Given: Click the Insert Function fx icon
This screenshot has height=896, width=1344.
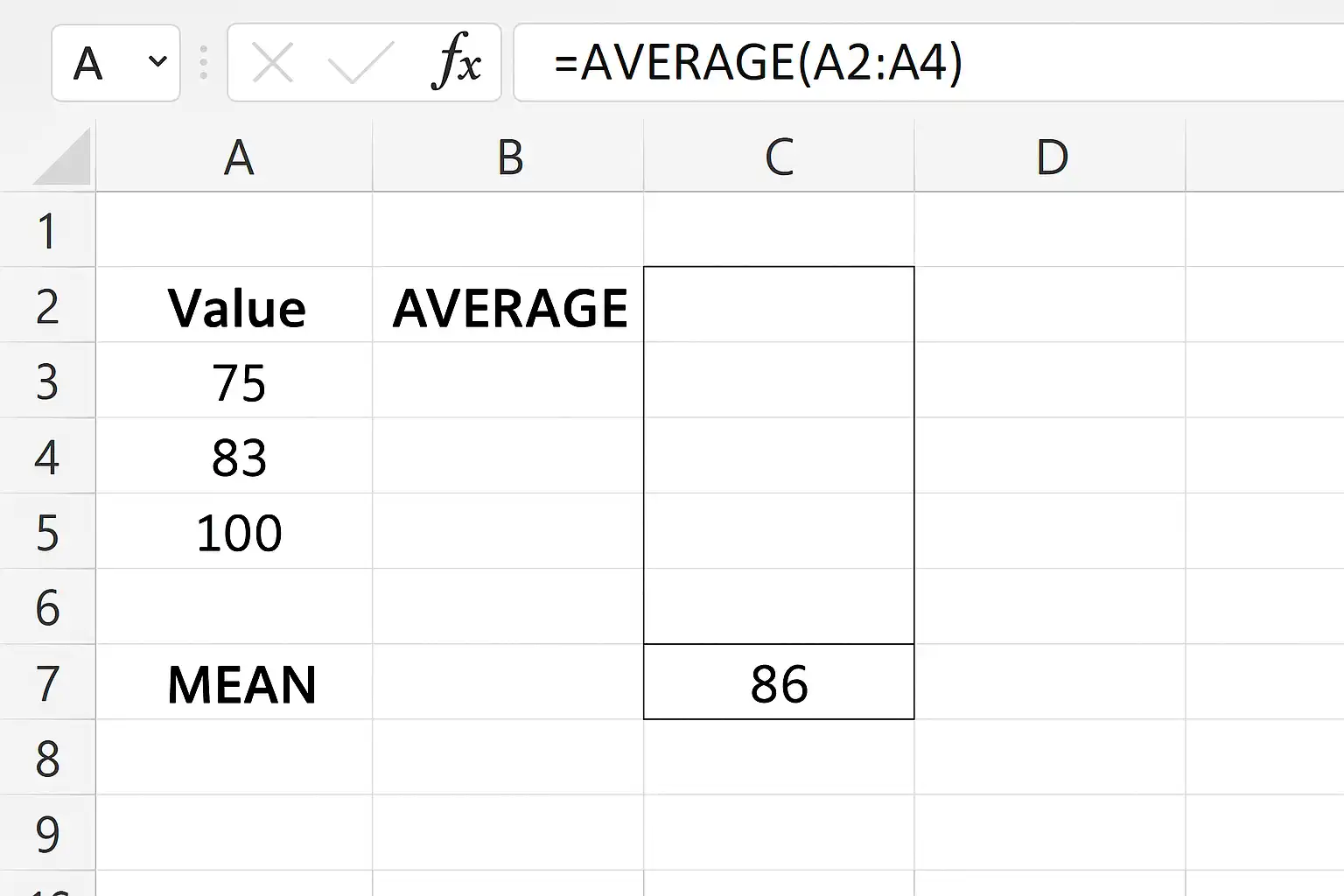Looking at the screenshot, I should [456, 63].
